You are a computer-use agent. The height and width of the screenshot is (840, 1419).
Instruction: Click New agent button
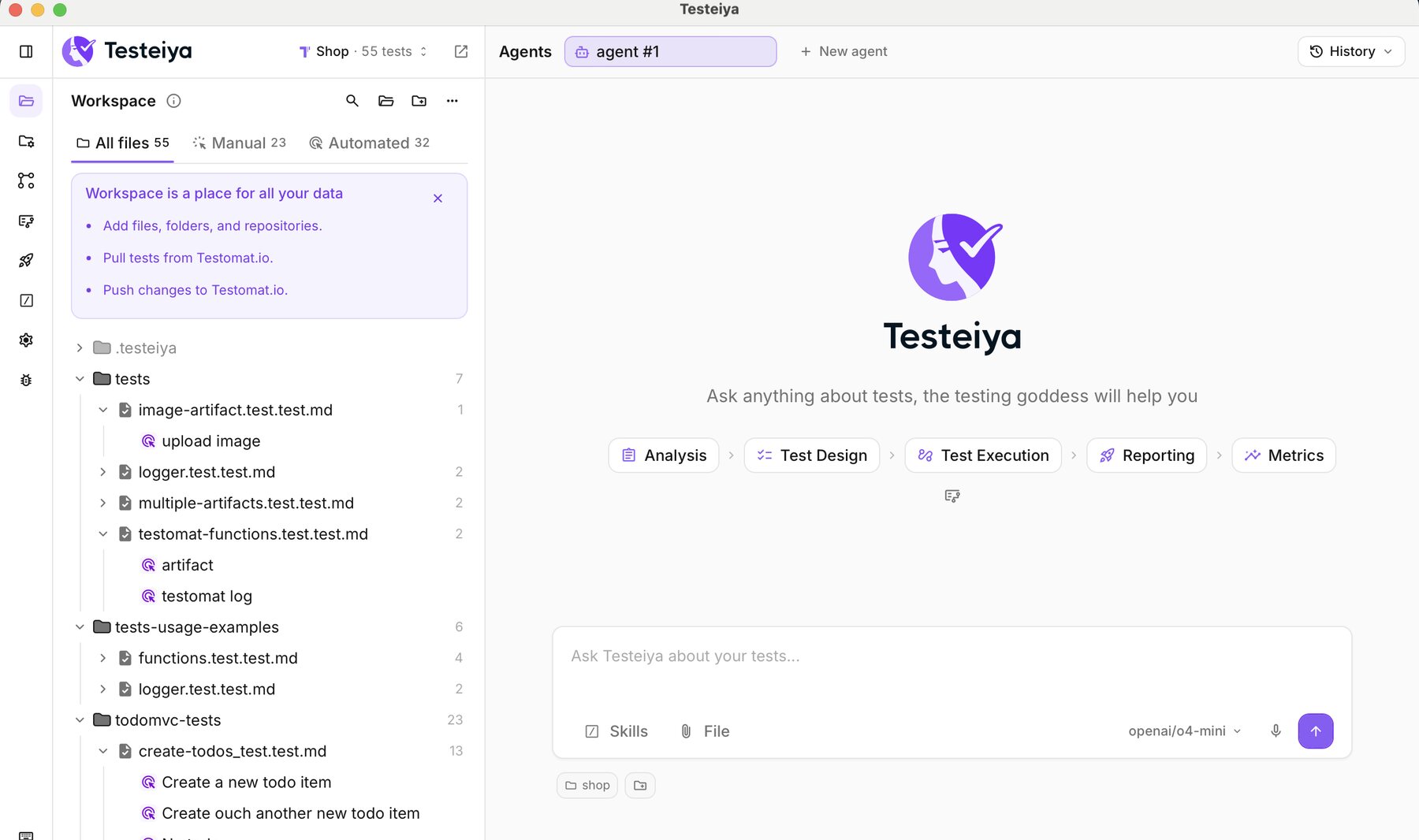[x=844, y=51]
